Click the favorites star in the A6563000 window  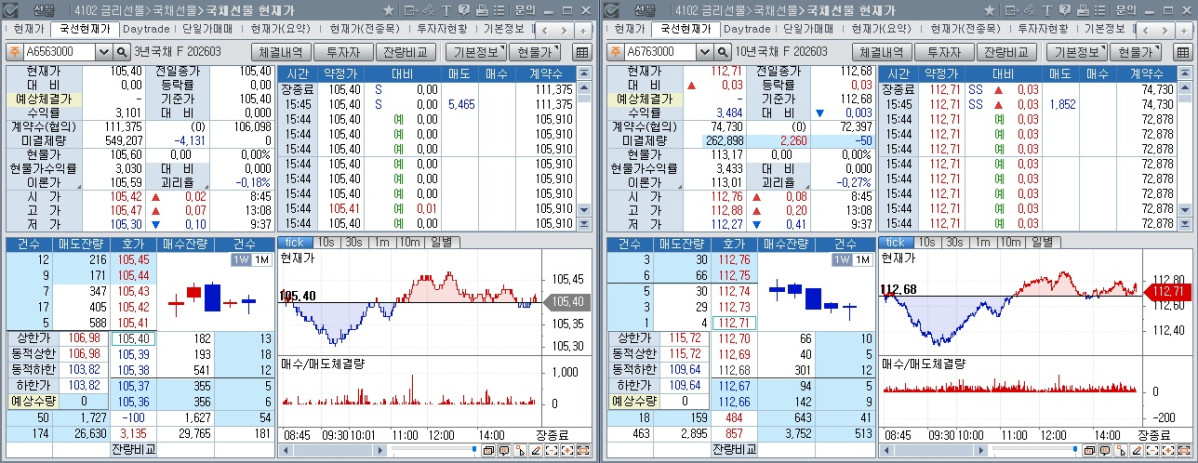coord(389,10)
